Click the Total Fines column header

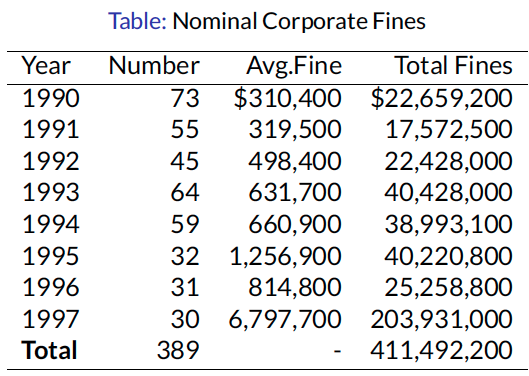point(453,65)
